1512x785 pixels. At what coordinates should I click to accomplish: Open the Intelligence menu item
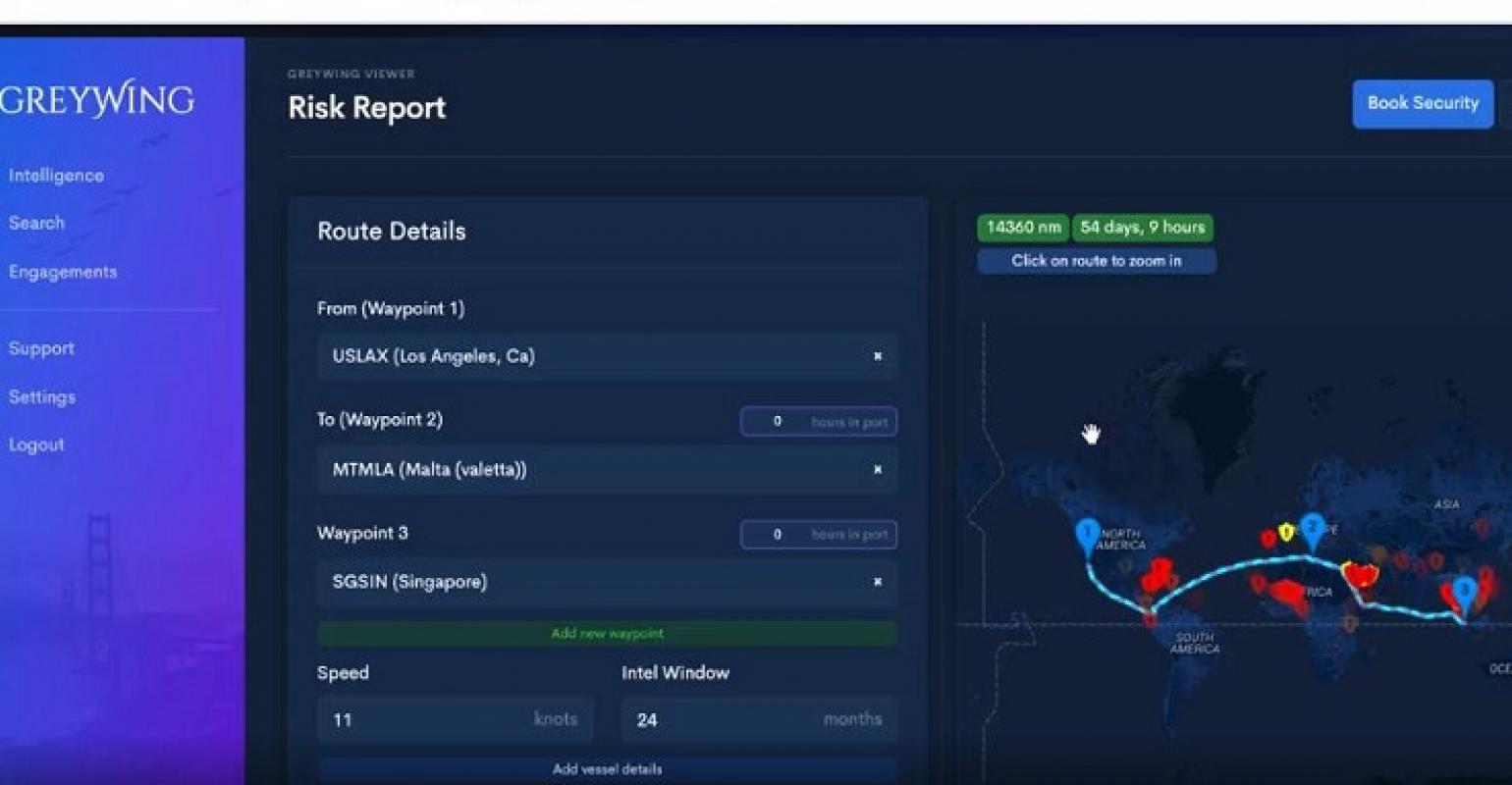click(56, 176)
